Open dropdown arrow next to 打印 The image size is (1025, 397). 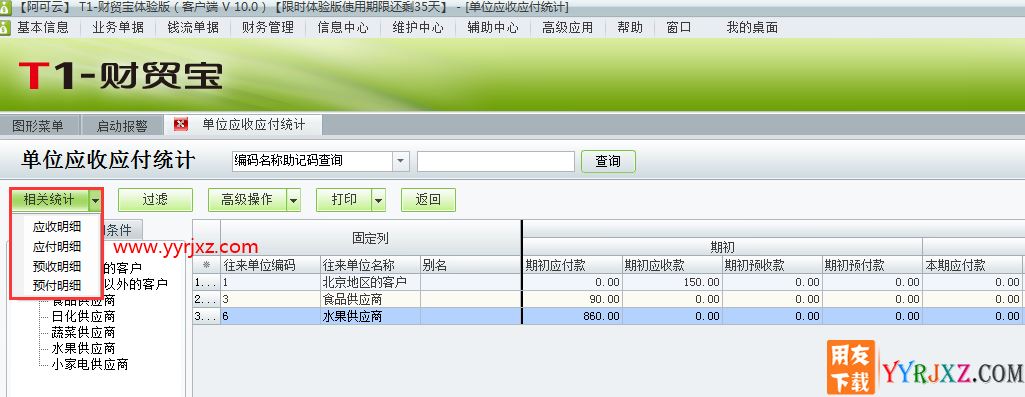[378, 200]
